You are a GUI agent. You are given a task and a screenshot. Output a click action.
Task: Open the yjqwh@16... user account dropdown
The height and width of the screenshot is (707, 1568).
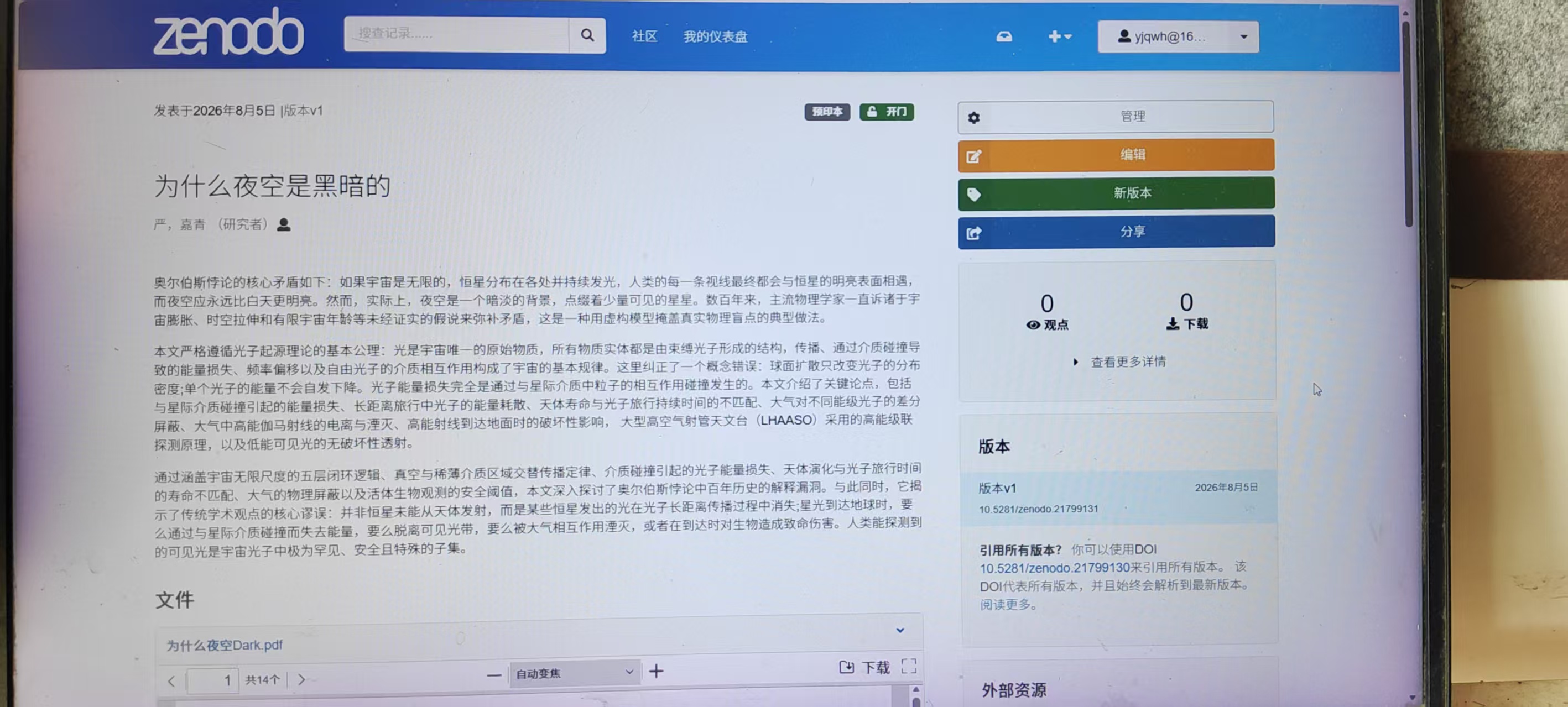(1178, 36)
